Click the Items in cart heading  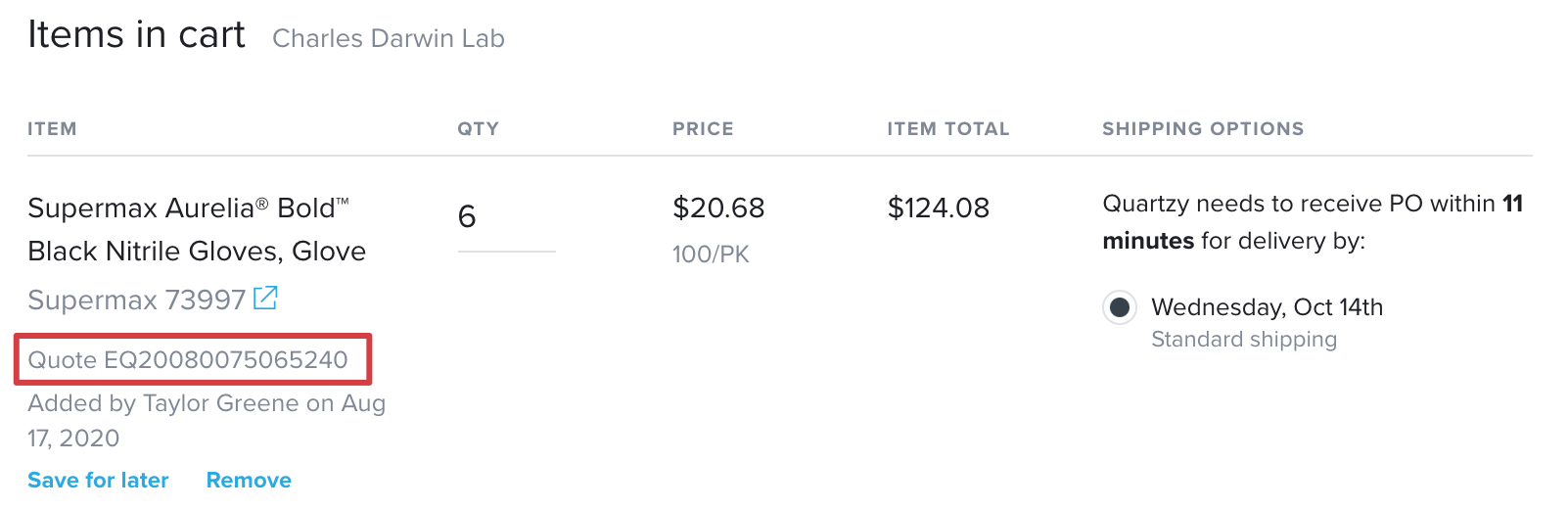pyautogui.click(x=136, y=34)
